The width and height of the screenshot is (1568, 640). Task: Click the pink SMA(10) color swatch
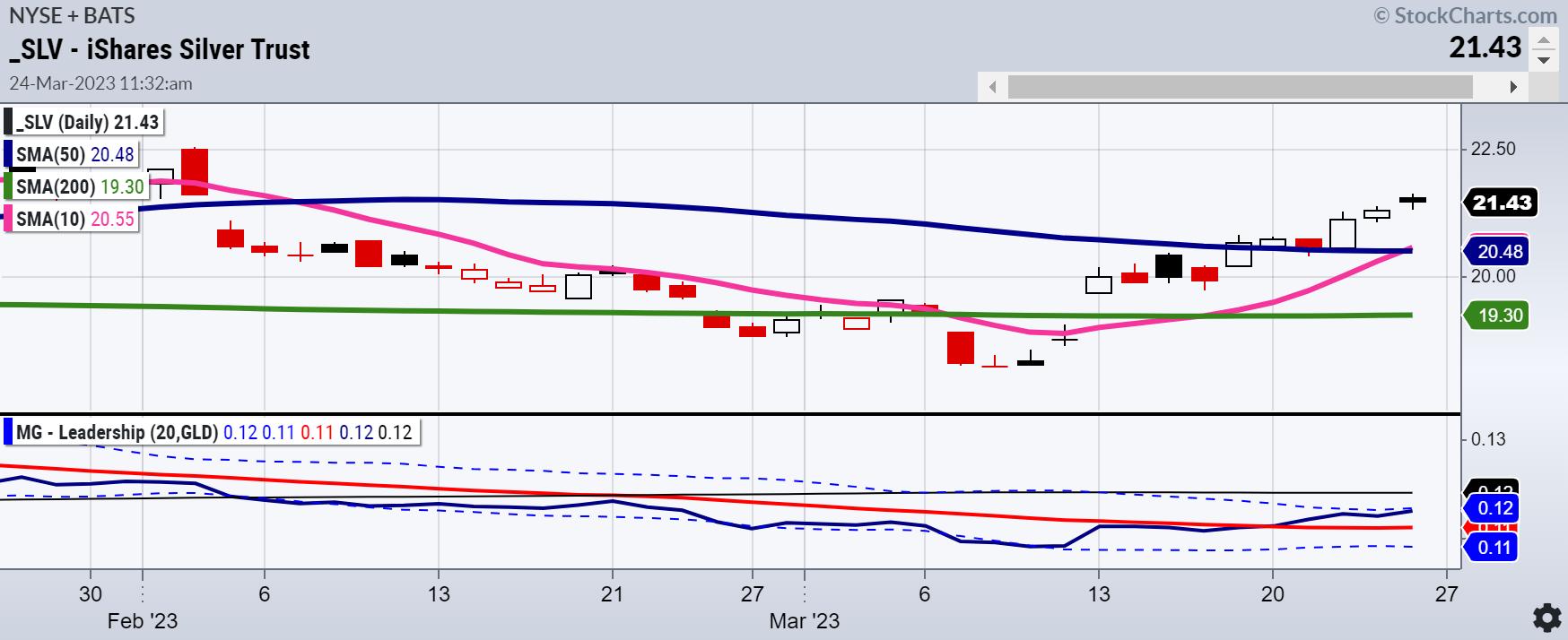[8, 218]
